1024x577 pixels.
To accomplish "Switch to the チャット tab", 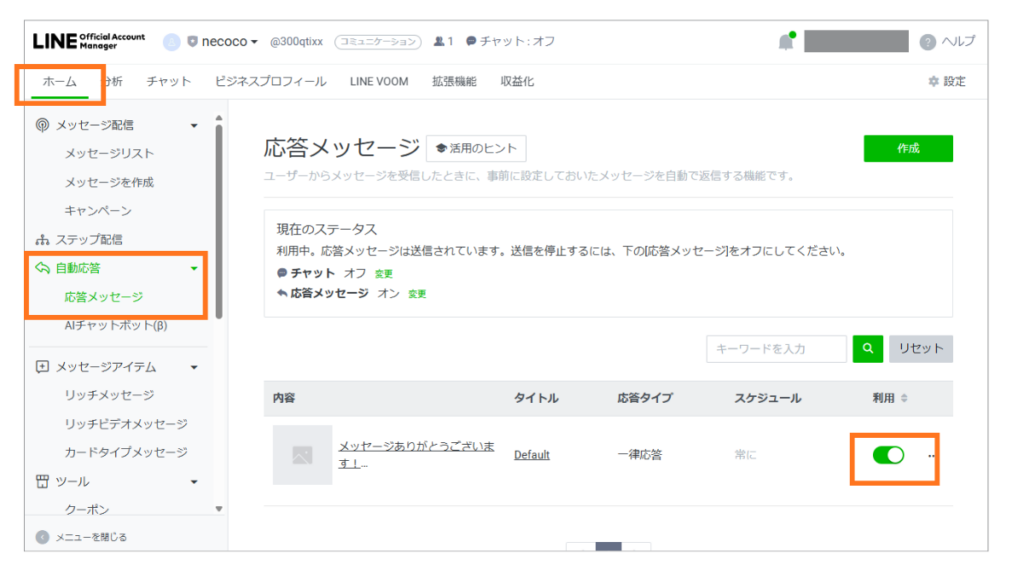I will (168, 82).
